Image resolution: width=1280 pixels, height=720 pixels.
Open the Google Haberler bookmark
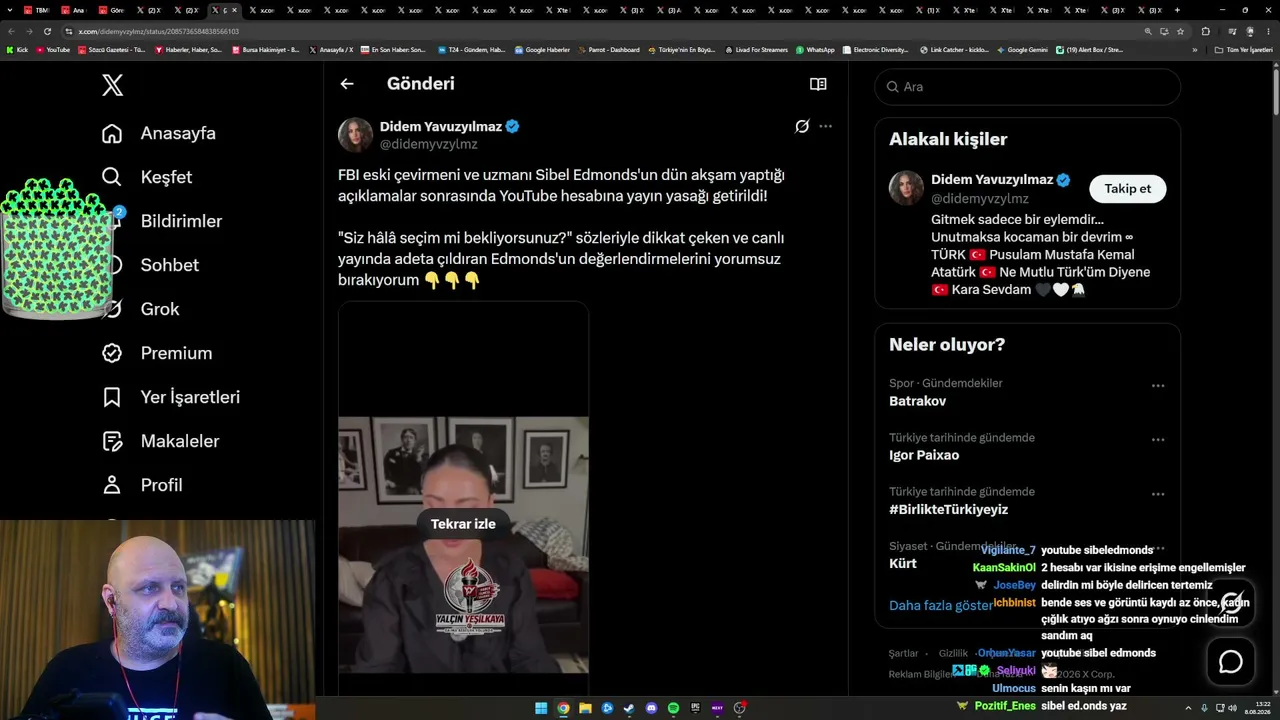click(542, 50)
